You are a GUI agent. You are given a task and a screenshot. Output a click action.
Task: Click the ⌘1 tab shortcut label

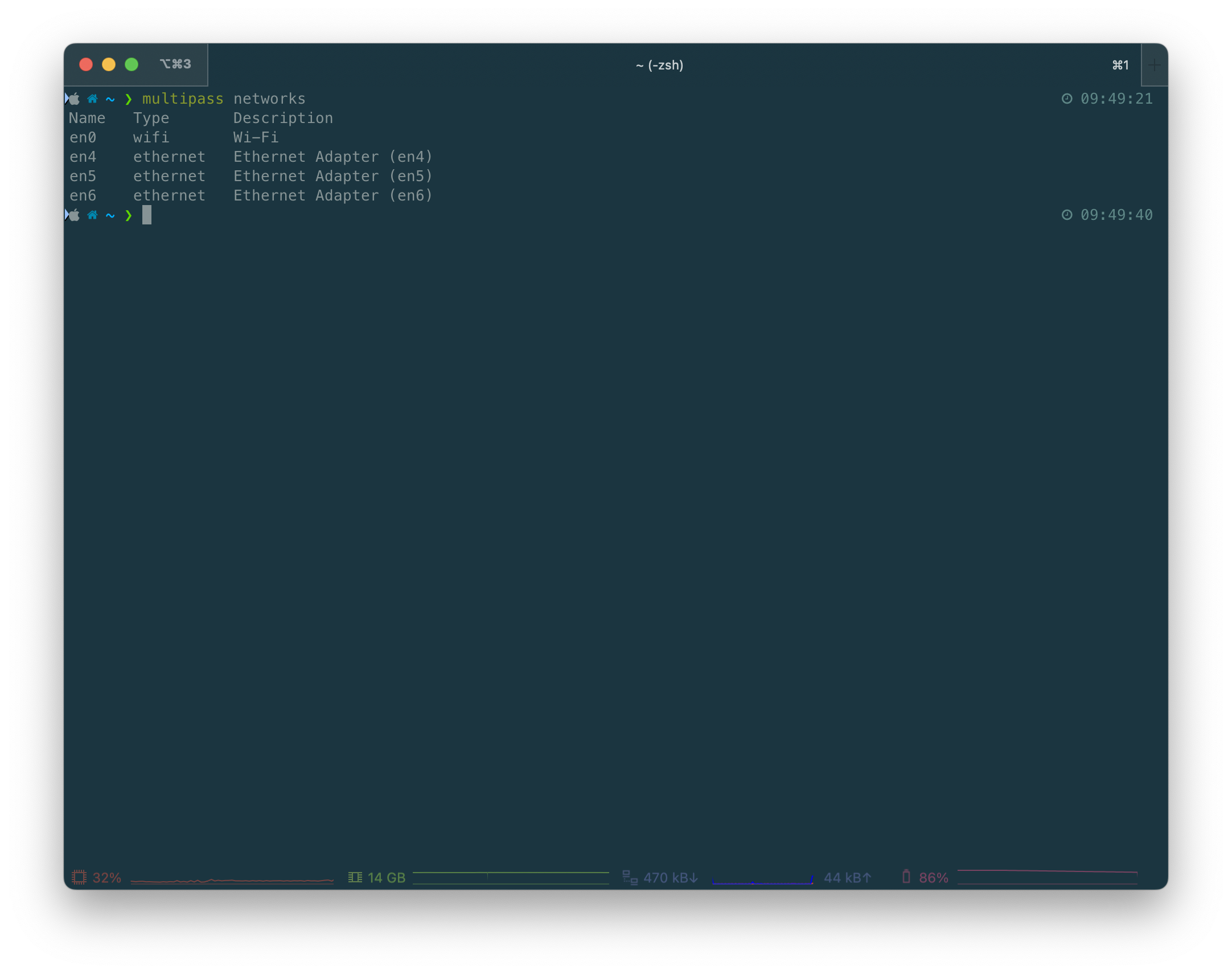pyautogui.click(x=1120, y=65)
